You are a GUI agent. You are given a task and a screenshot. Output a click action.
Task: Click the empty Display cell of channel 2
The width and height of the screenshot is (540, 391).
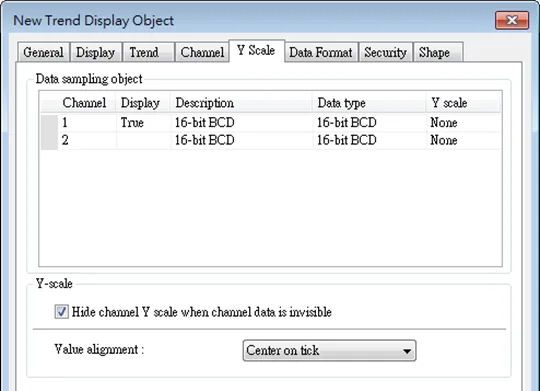click(x=143, y=140)
